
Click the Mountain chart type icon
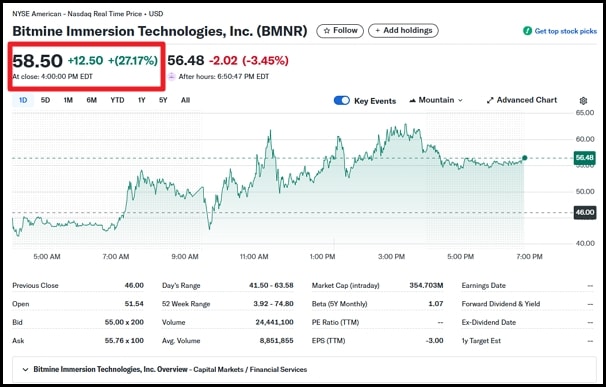pos(412,101)
